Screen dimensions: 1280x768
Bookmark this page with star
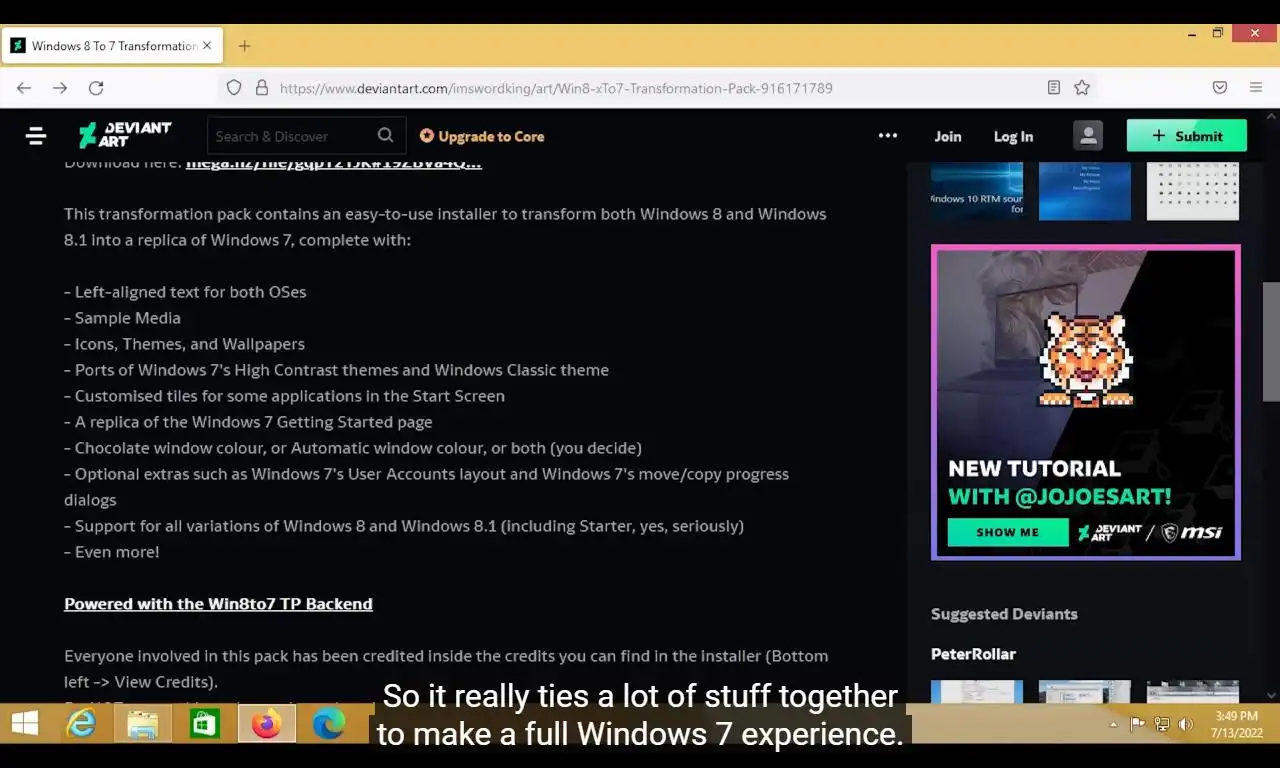coord(1082,88)
